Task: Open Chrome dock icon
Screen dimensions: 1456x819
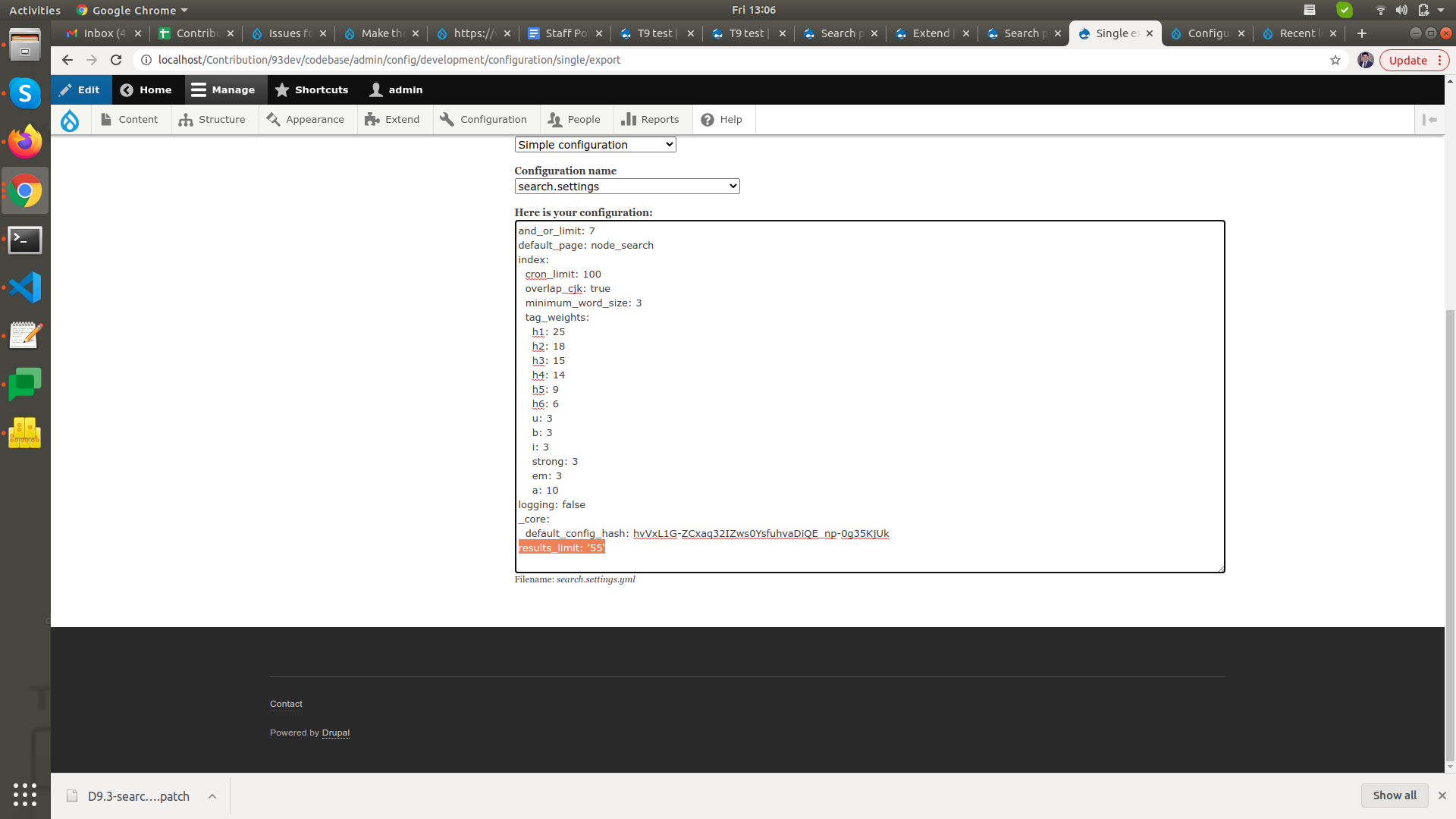Action: tap(25, 191)
